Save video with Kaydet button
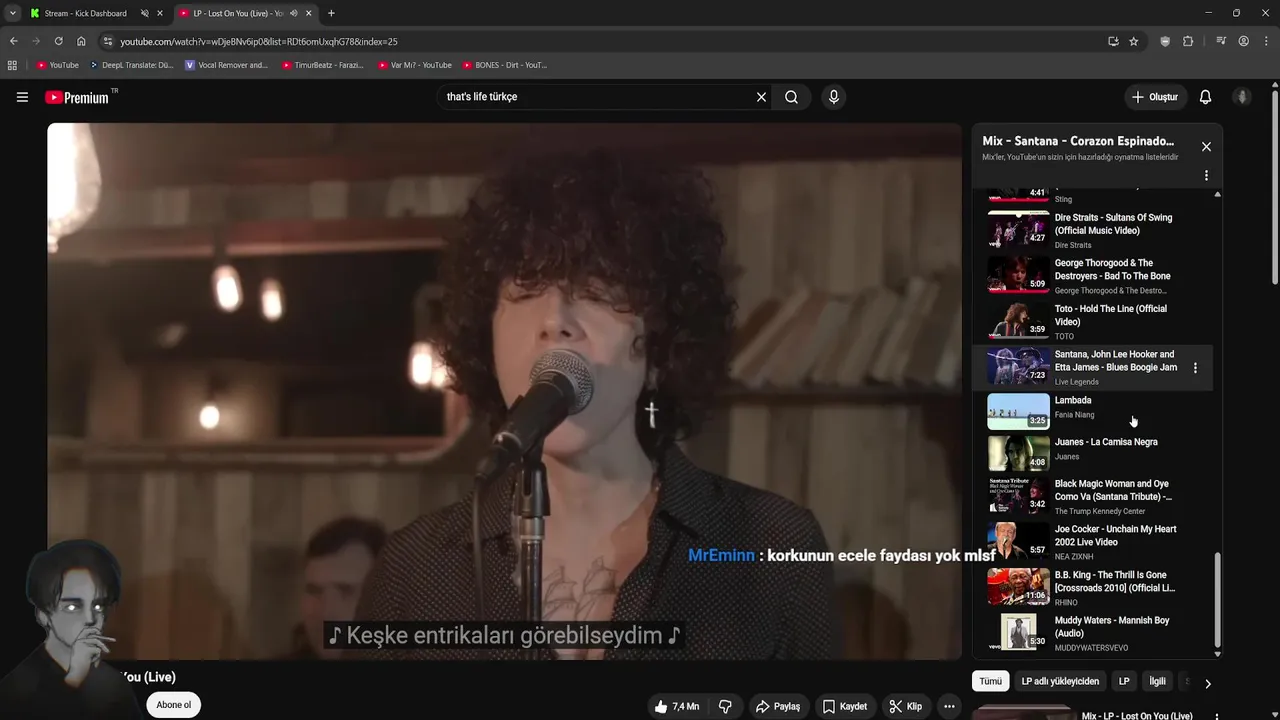Screen dimensions: 1280x720 click(x=844, y=706)
